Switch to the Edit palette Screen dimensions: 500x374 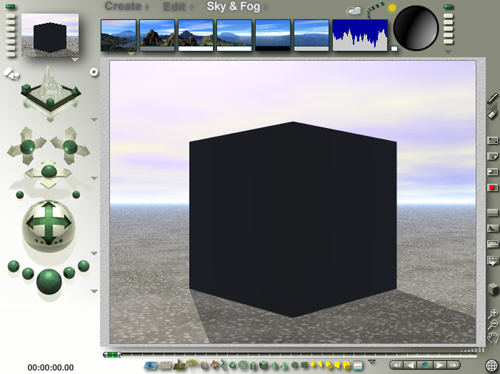pos(174,7)
